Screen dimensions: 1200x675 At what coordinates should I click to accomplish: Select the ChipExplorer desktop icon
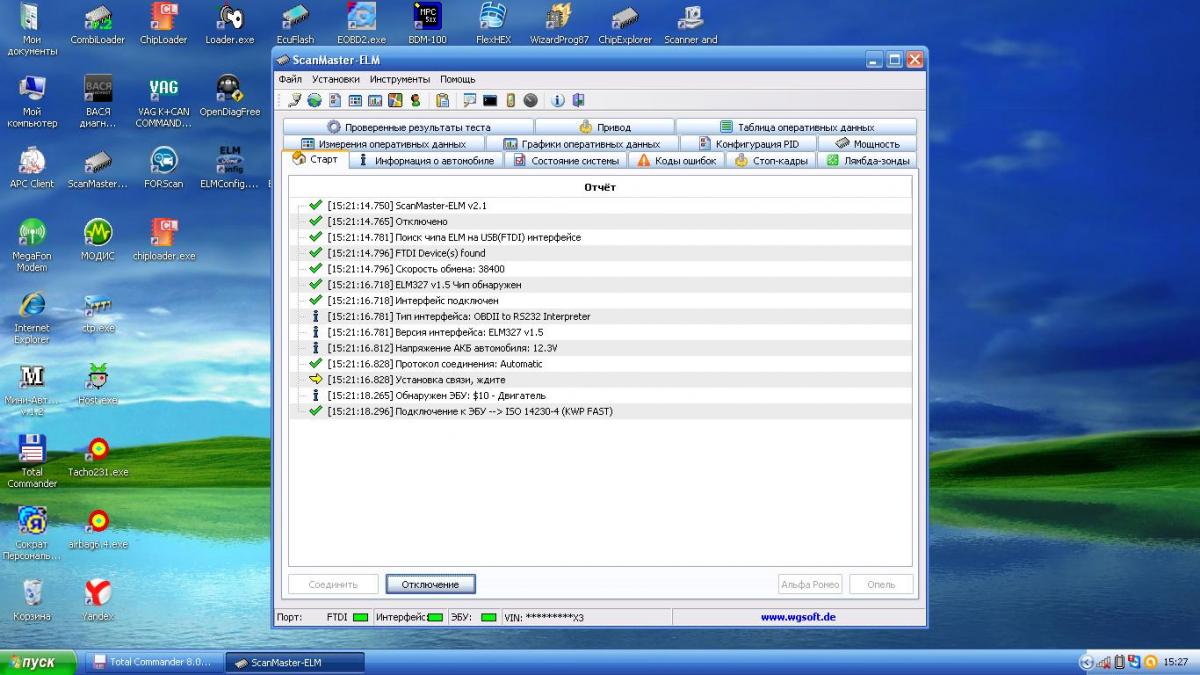click(x=625, y=25)
